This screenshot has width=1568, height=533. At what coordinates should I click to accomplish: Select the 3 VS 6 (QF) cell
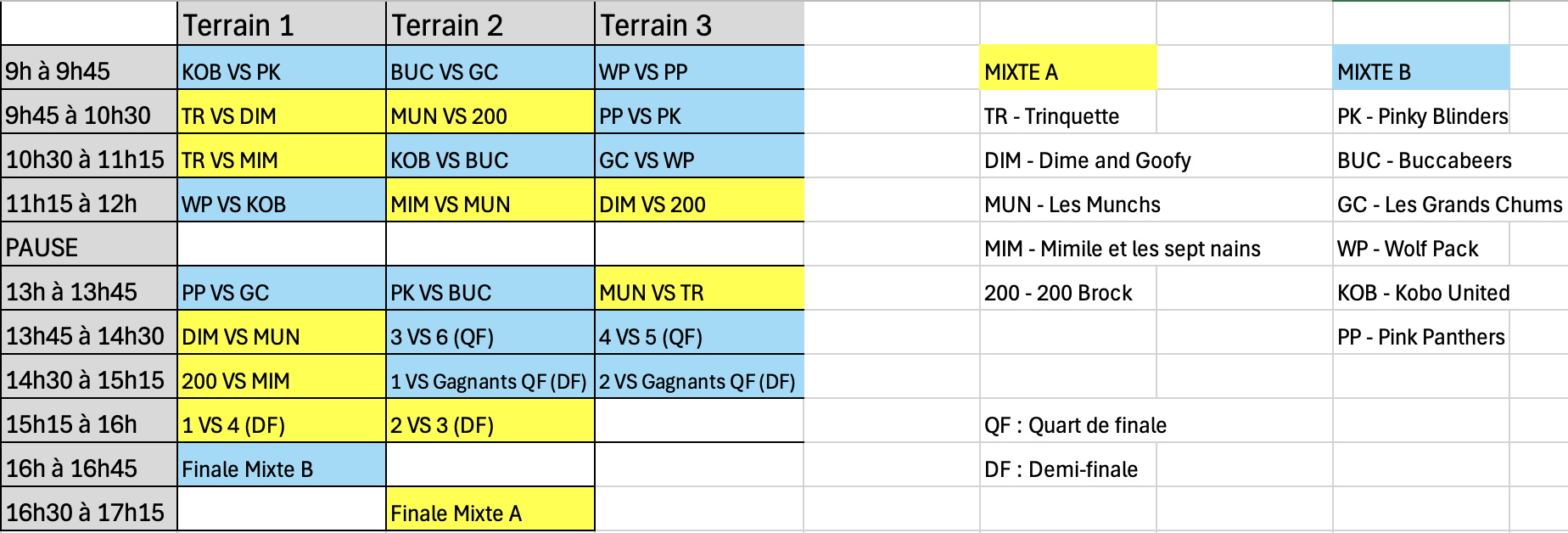[x=490, y=333]
